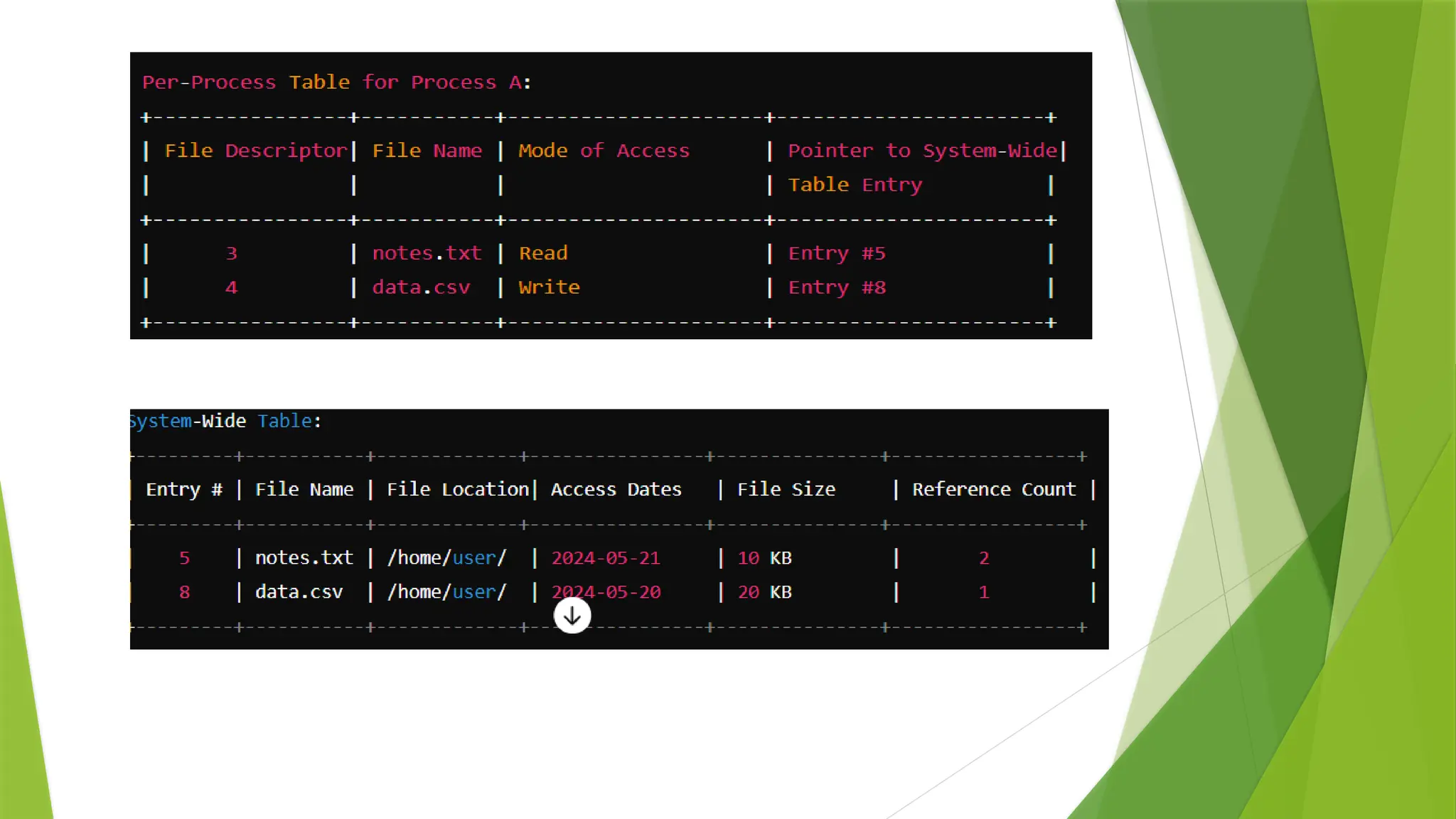The width and height of the screenshot is (1456, 819).
Task: Click the 'Read' access mode cell
Action: (x=543, y=253)
